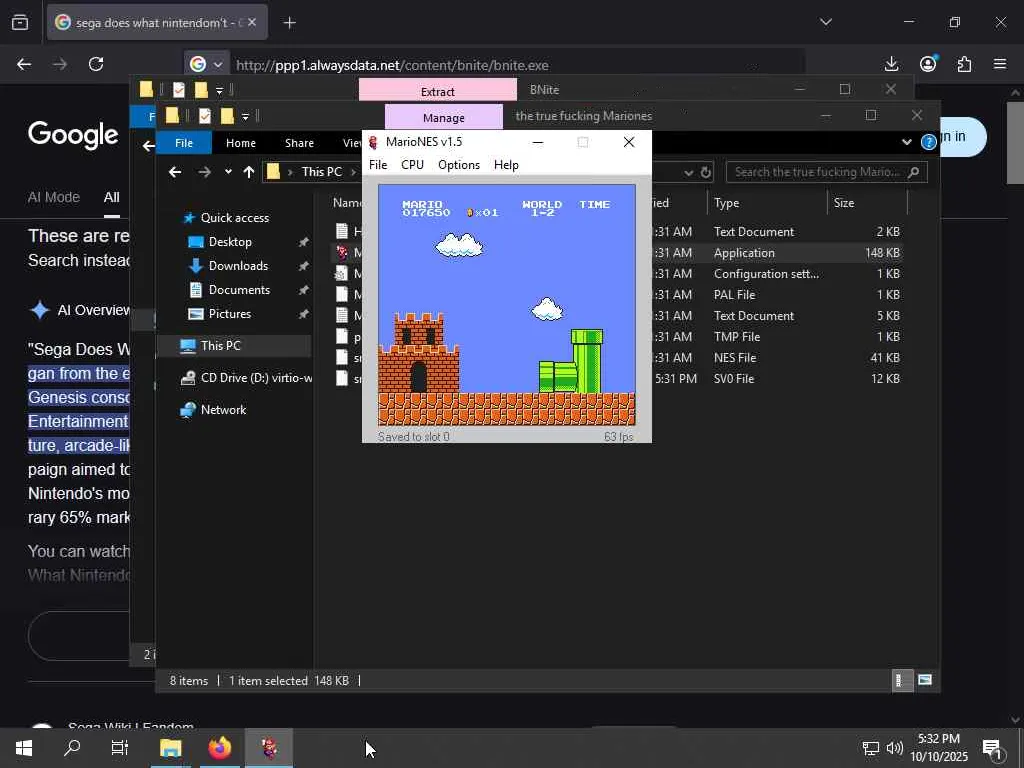The width and height of the screenshot is (1024, 768).
Task: Switch Explorer to large icons view
Action: click(925, 680)
